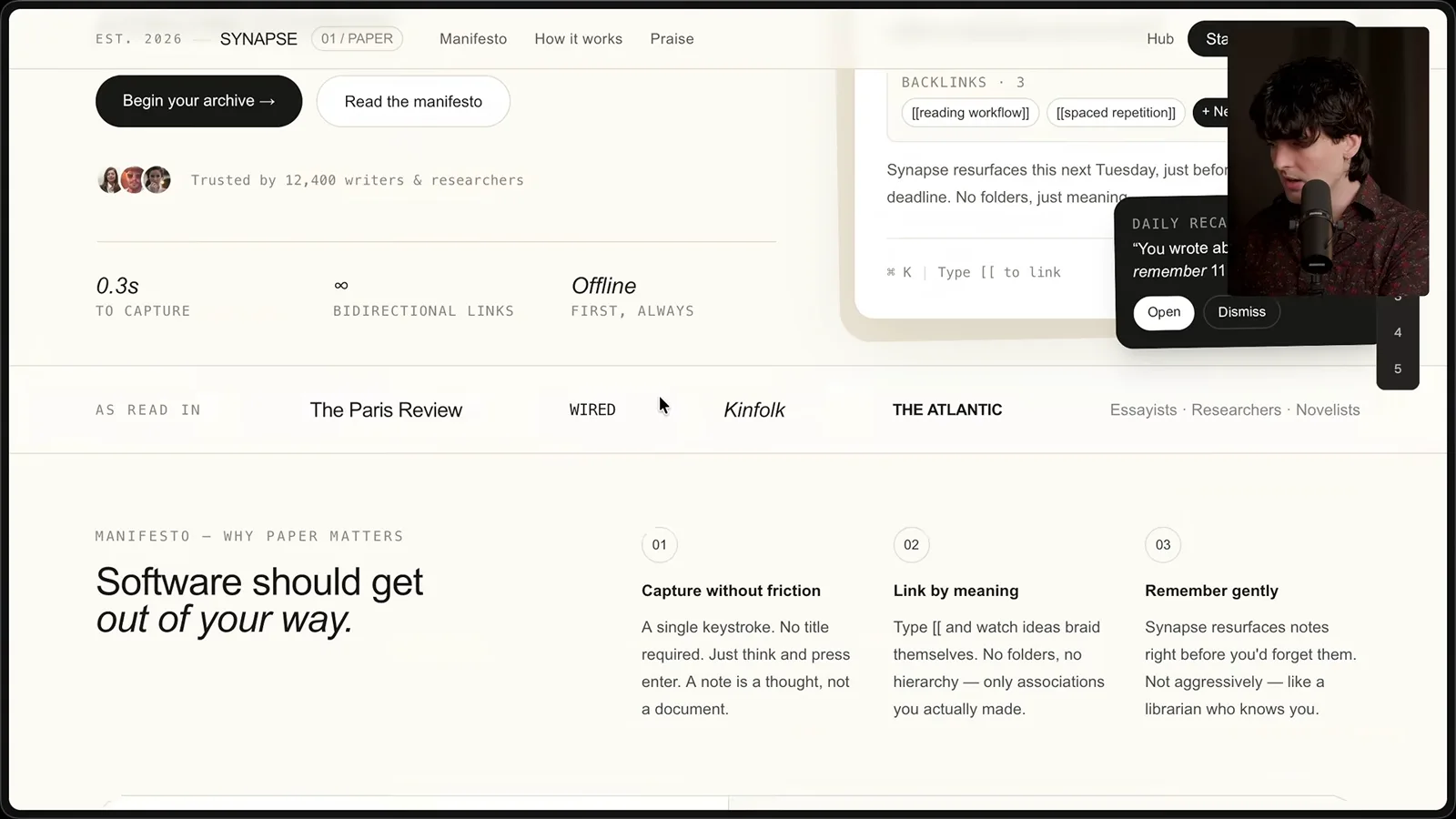Dismiss the daily recap card

[x=1241, y=312]
